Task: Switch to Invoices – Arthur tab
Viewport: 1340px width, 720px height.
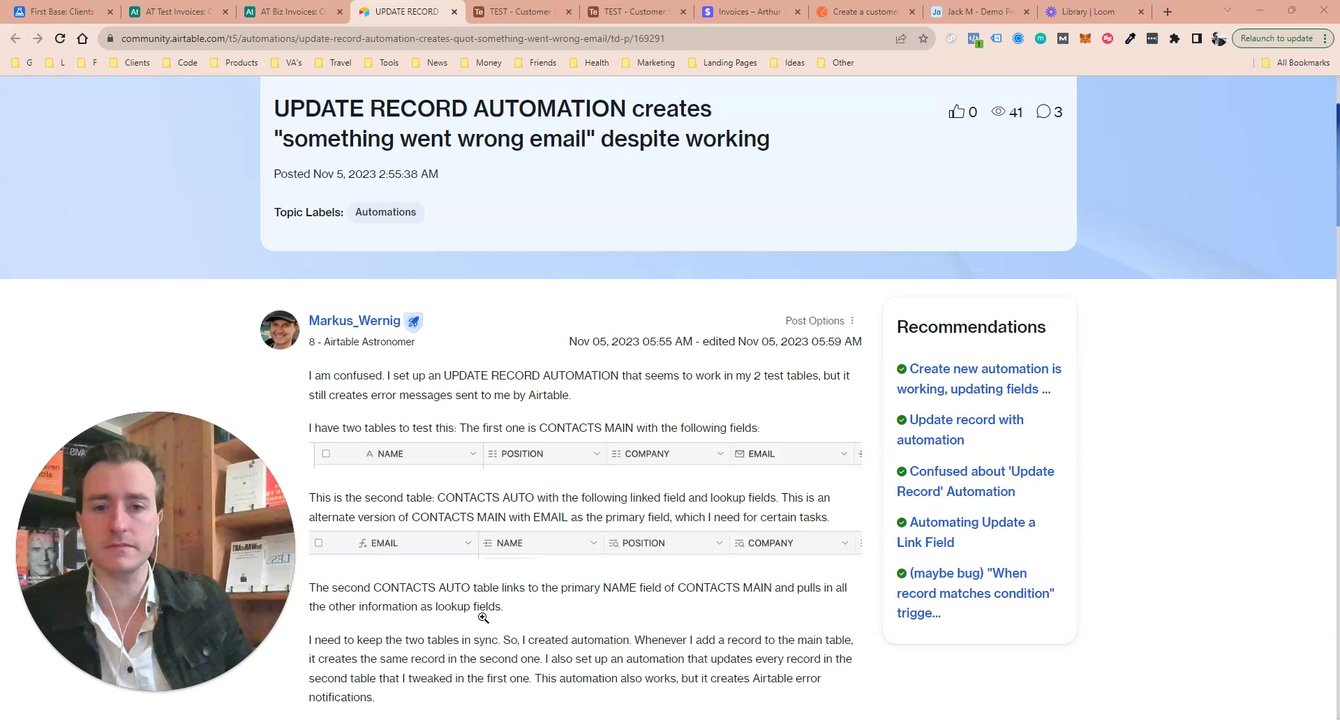Action: tap(752, 12)
